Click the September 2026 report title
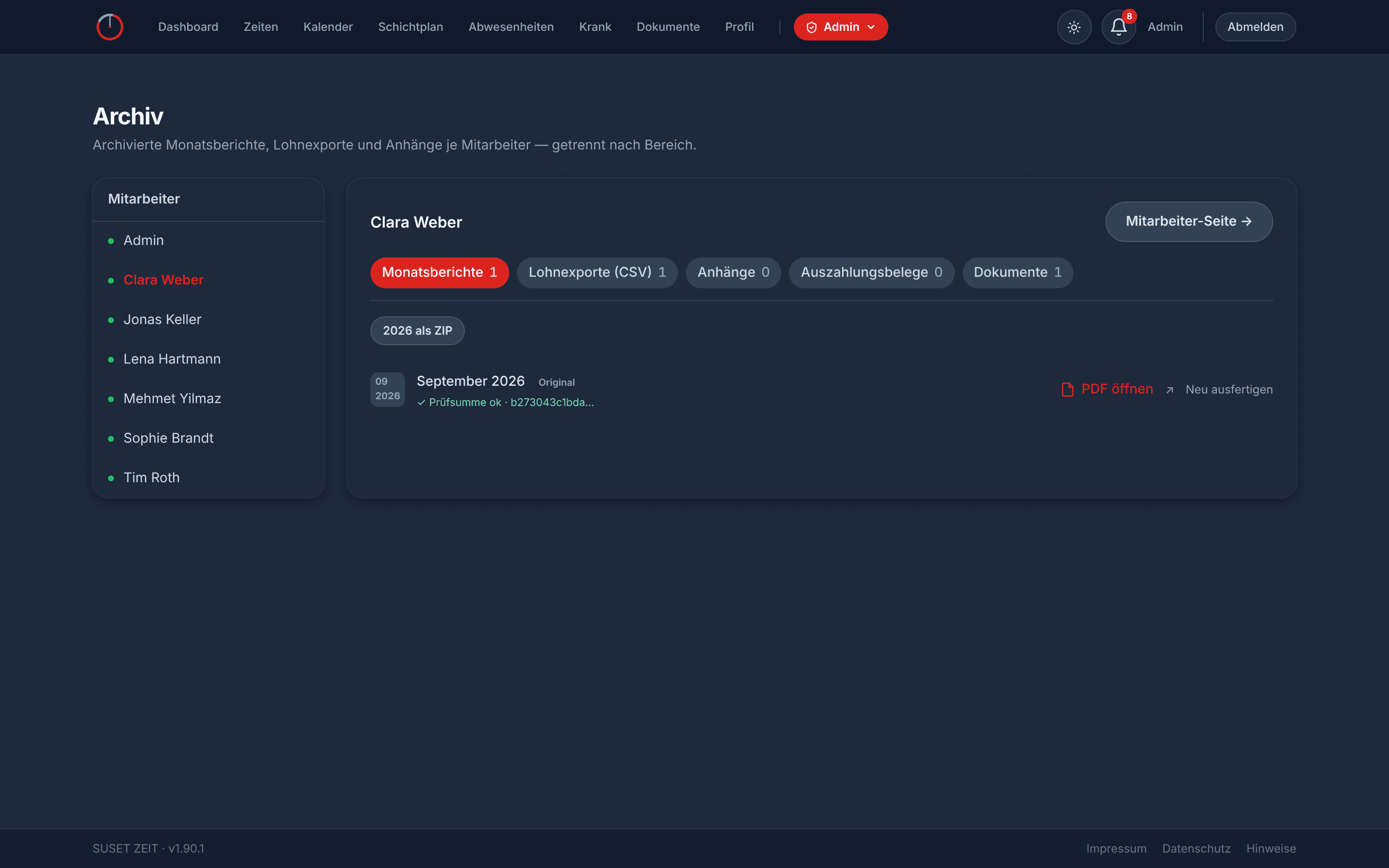 [x=471, y=381]
